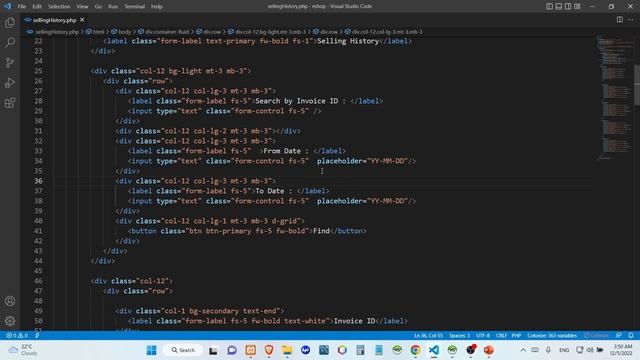Viewport: 640px width, 360px height.
Task: Click the VS Code logo icon
Action: coord(7,6)
